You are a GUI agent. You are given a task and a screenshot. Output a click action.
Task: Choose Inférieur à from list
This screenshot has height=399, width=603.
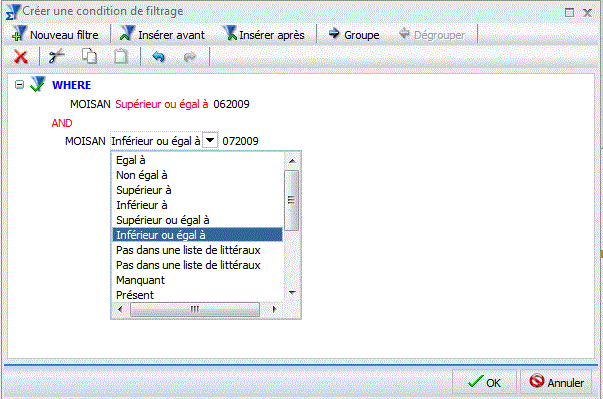click(x=198, y=205)
